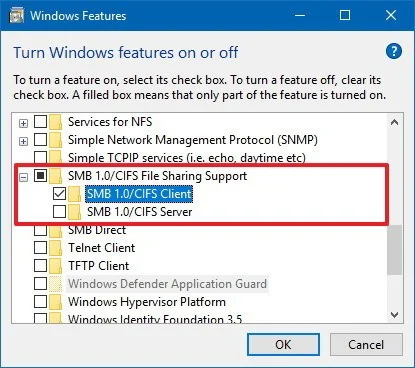This screenshot has width=415, height=368.
Task: Click the folder icon beside Windows Hypervisor Platform
Action: [56, 302]
